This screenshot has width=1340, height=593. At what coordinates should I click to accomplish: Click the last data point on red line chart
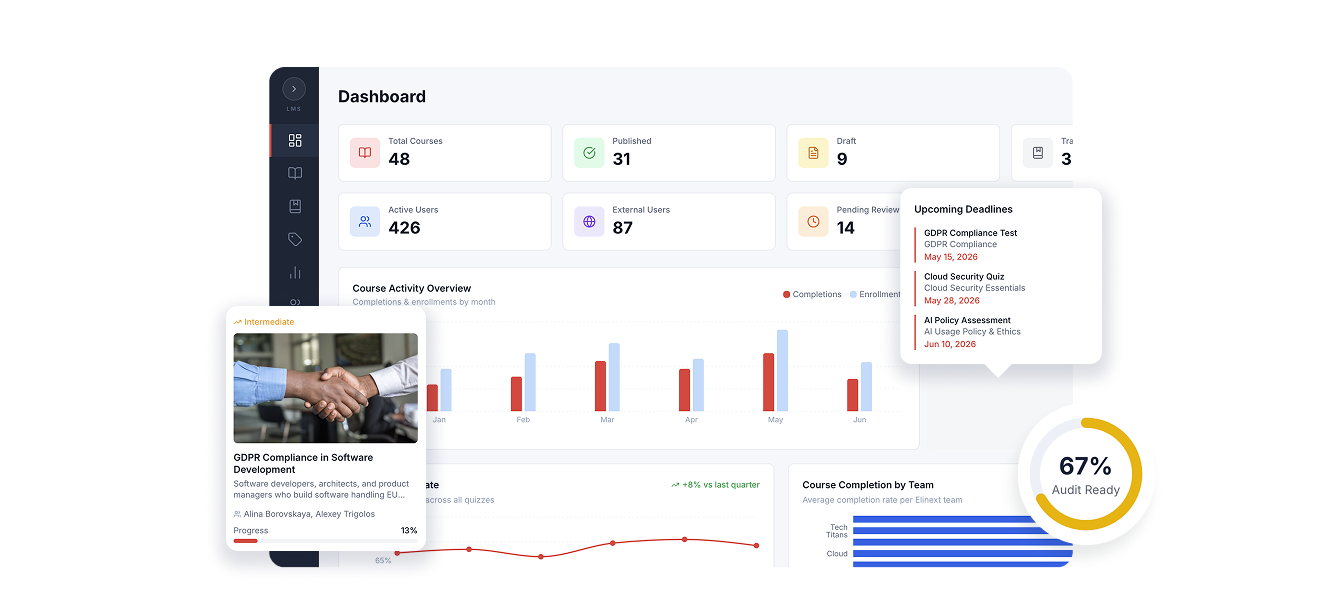point(756,545)
